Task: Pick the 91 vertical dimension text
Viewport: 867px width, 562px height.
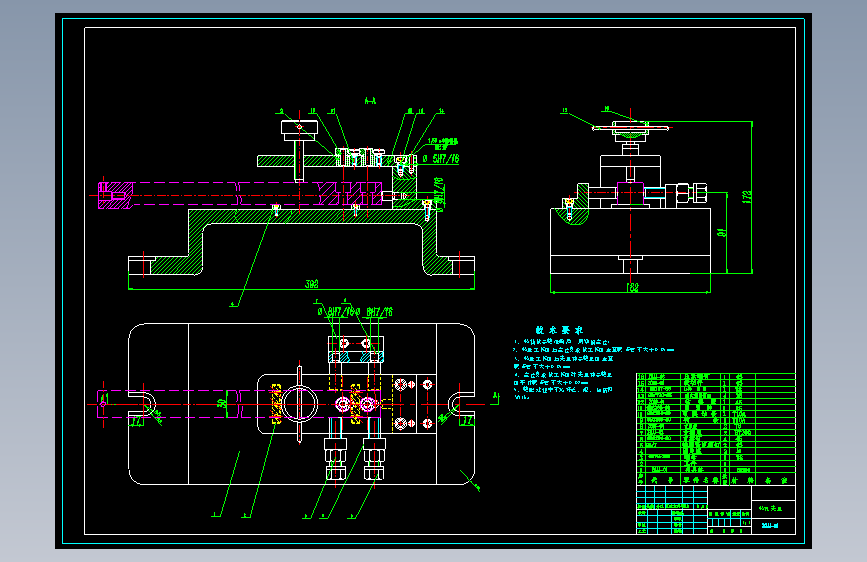Action: click(722, 233)
